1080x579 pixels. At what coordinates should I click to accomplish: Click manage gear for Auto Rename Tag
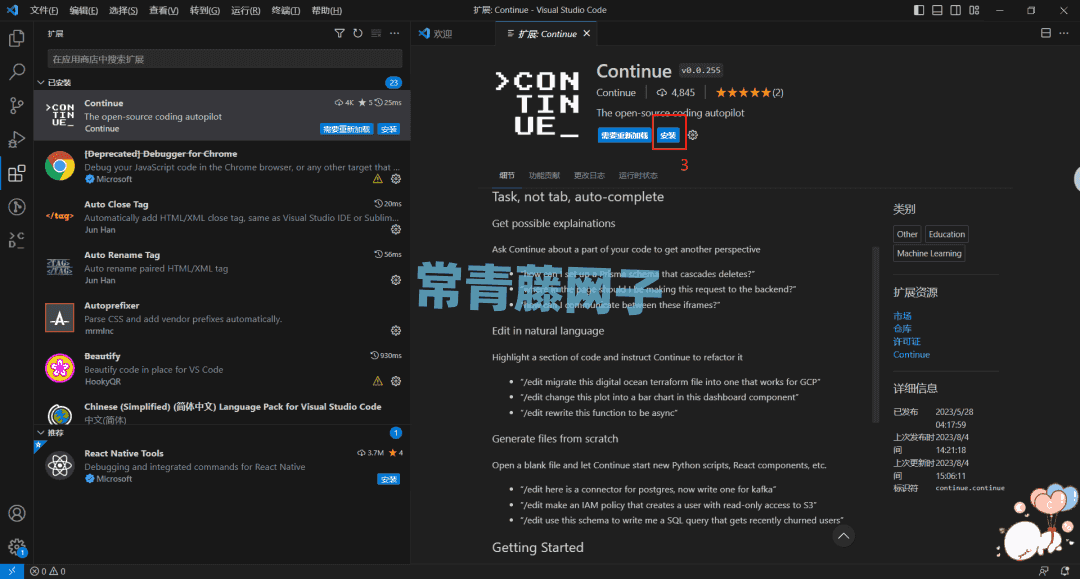pyautogui.click(x=396, y=280)
